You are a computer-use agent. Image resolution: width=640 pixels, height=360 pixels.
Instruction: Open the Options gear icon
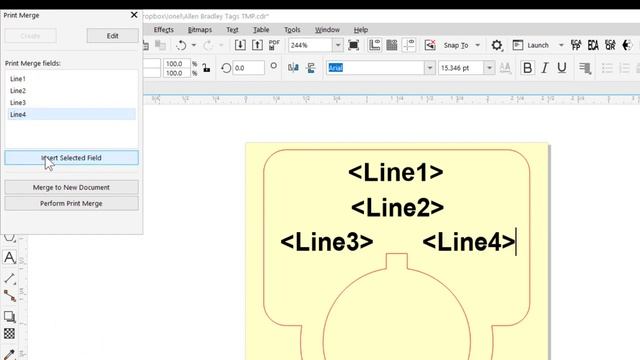[x=497, y=45]
